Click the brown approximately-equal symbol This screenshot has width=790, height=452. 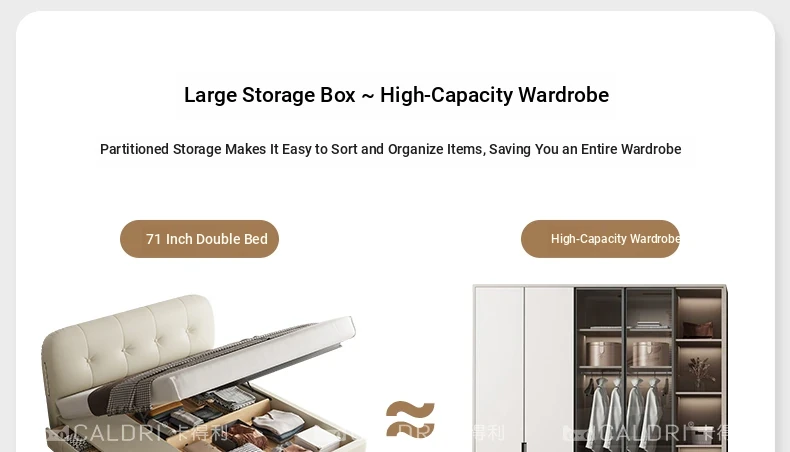tap(410, 419)
